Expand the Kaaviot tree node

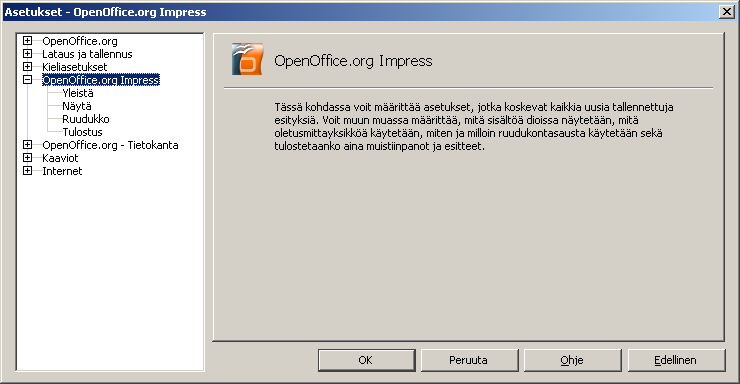pyautogui.click(x=27, y=158)
